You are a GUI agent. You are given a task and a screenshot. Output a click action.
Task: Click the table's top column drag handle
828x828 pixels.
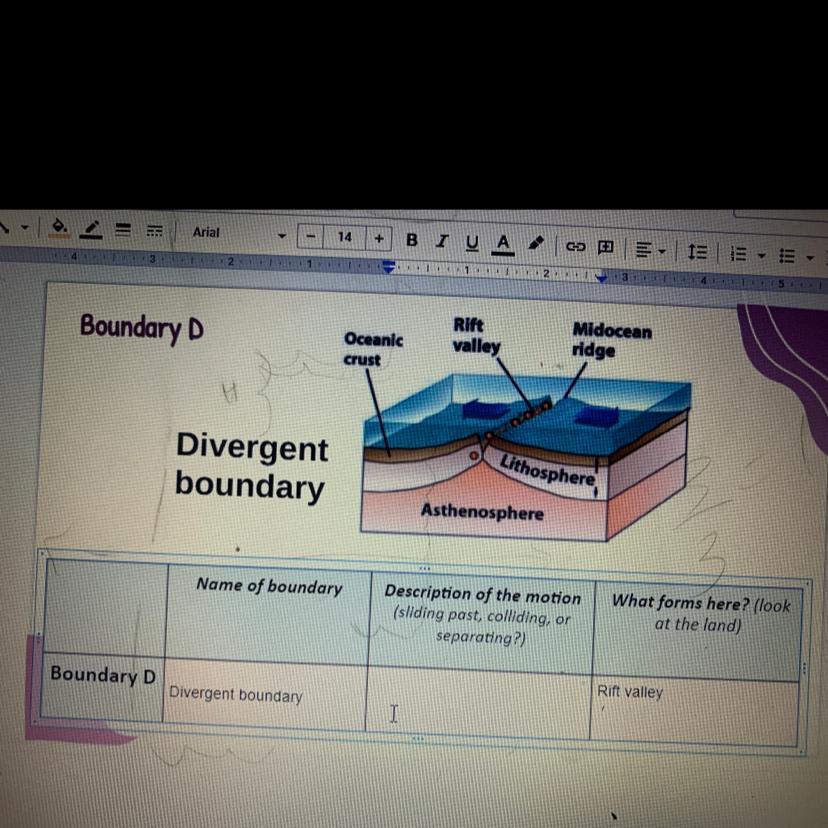click(425, 568)
